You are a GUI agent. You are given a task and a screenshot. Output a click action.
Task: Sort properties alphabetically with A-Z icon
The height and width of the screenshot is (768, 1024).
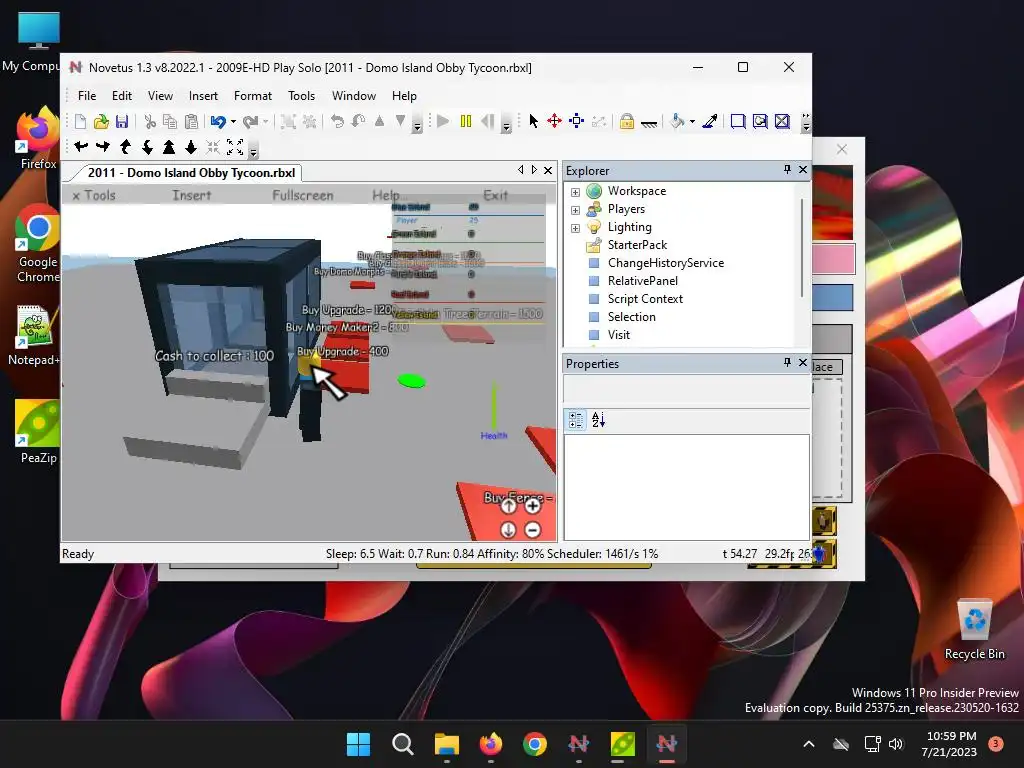click(598, 420)
